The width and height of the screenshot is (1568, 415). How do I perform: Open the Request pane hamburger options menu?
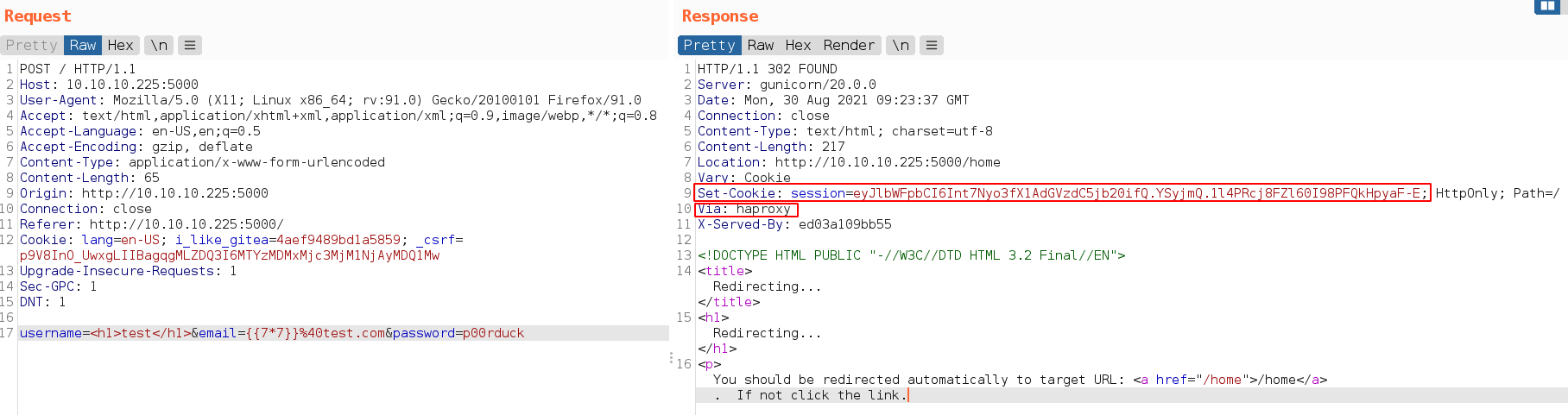pyautogui.click(x=190, y=46)
